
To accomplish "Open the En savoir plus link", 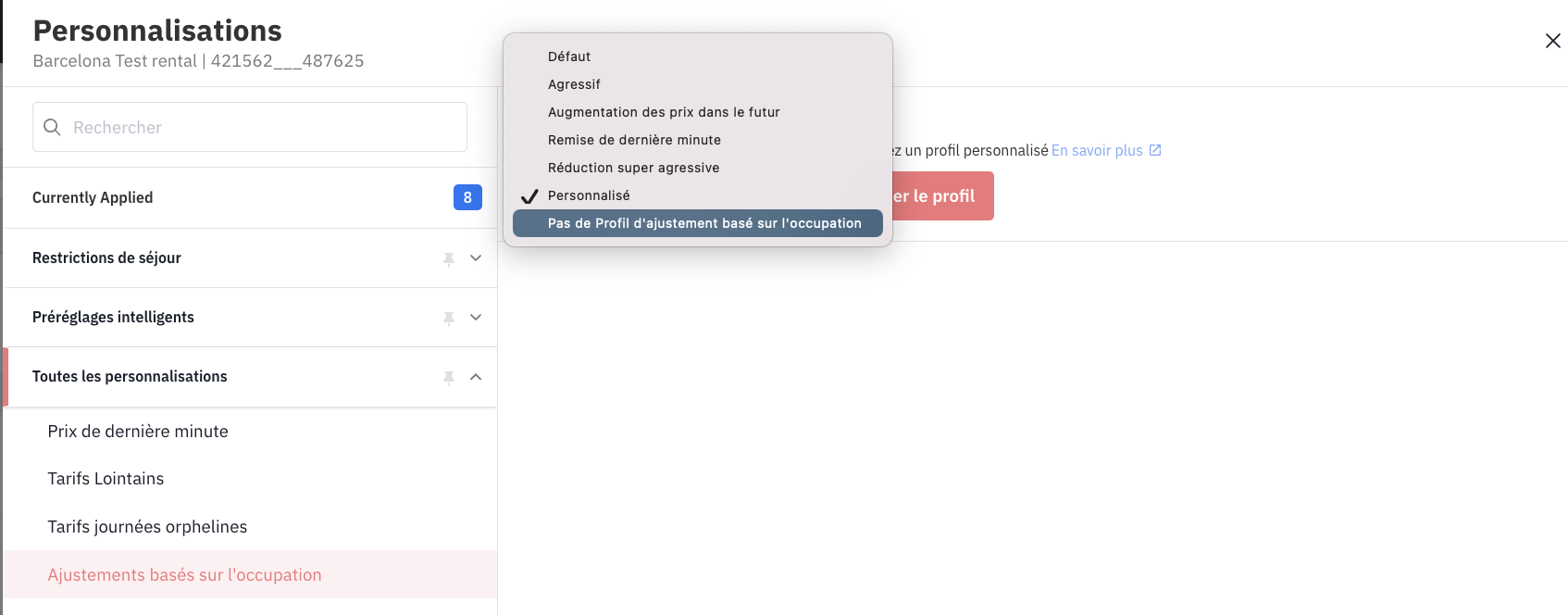I will coord(1097,150).
